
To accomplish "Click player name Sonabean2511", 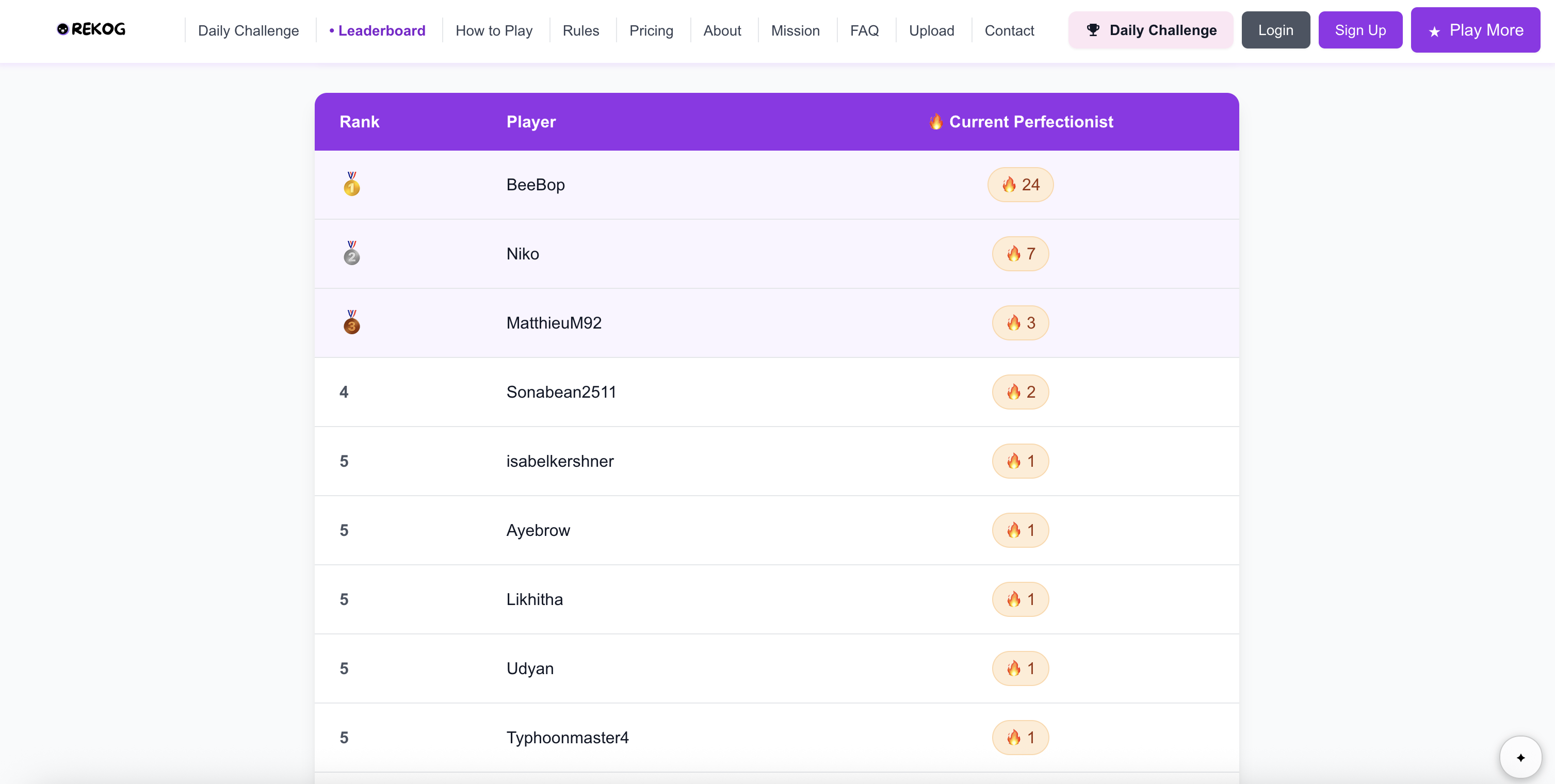I will click(x=561, y=393).
